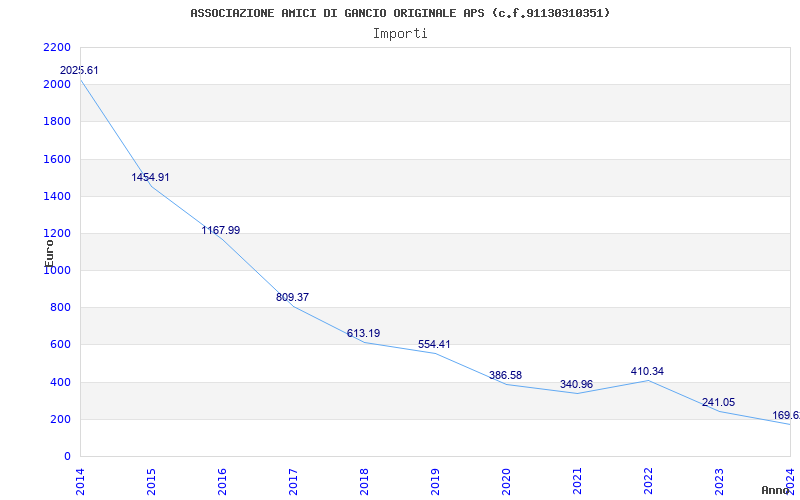The width and height of the screenshot is (800, 500).
Task: Select data label 809.37
Action: coord(292,297)
